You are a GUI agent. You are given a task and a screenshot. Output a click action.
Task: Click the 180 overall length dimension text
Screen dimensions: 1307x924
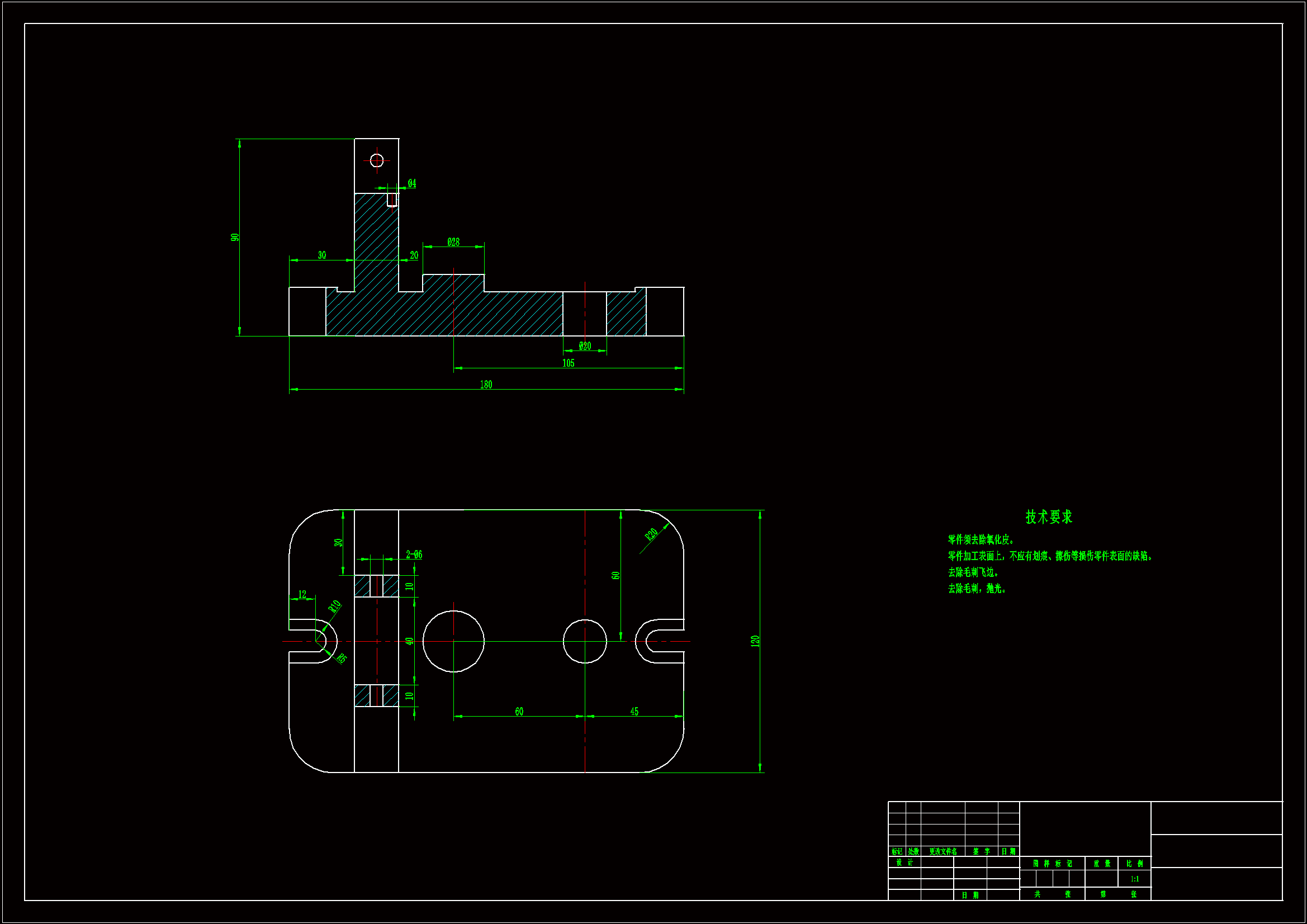tap(486, 385)
